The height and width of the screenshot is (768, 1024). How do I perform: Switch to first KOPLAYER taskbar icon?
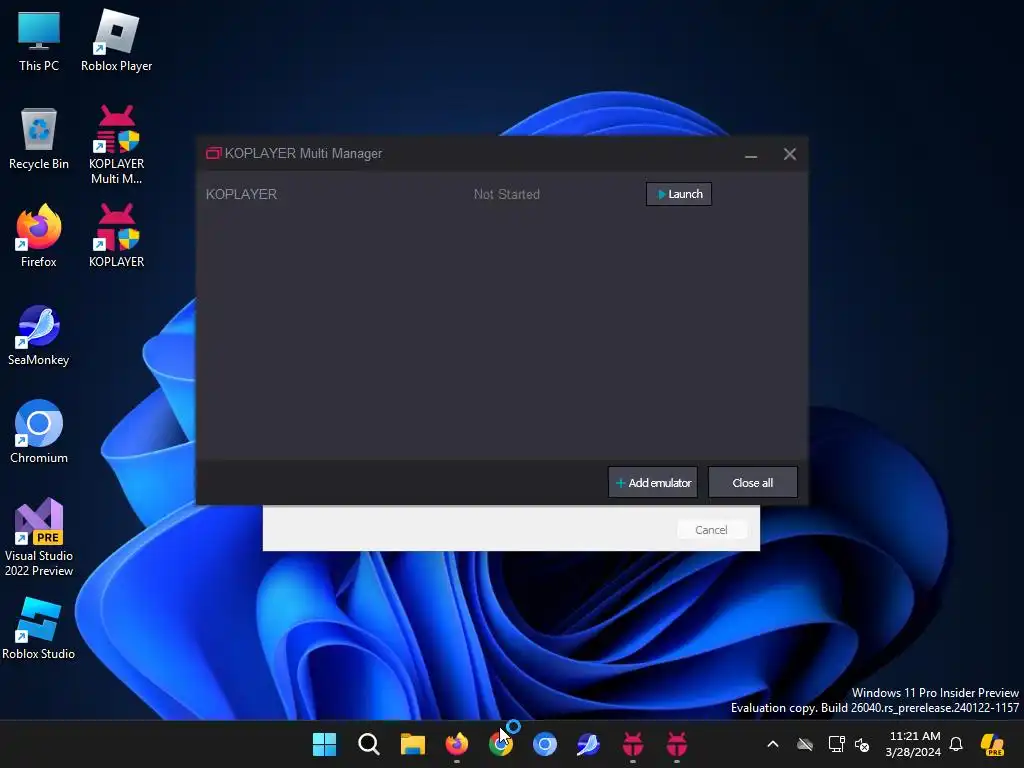[x=633, y=744]
